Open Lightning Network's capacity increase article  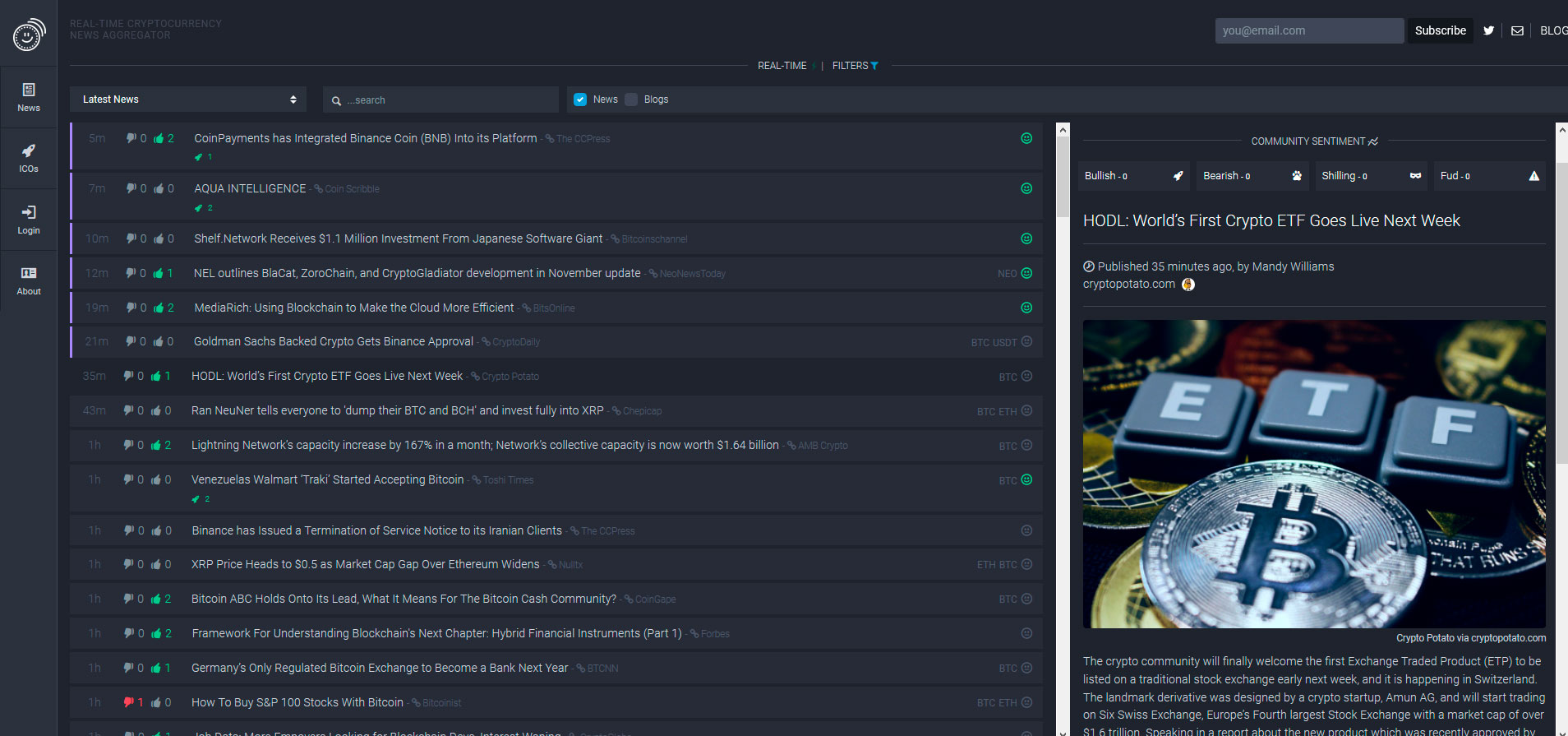coord(485,445)
